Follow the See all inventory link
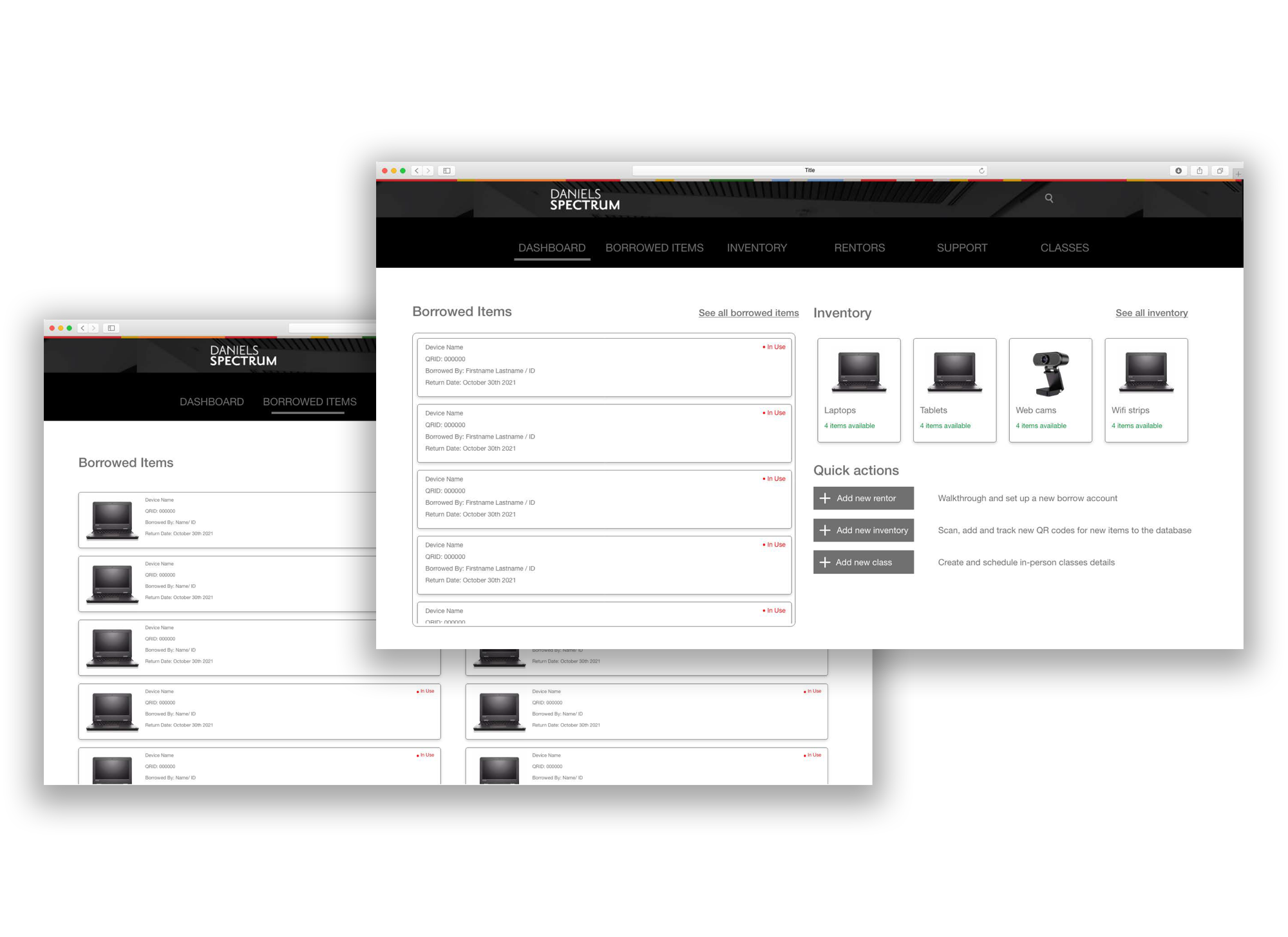The height and width of the screenshot is (937, 1288). 1151,313
